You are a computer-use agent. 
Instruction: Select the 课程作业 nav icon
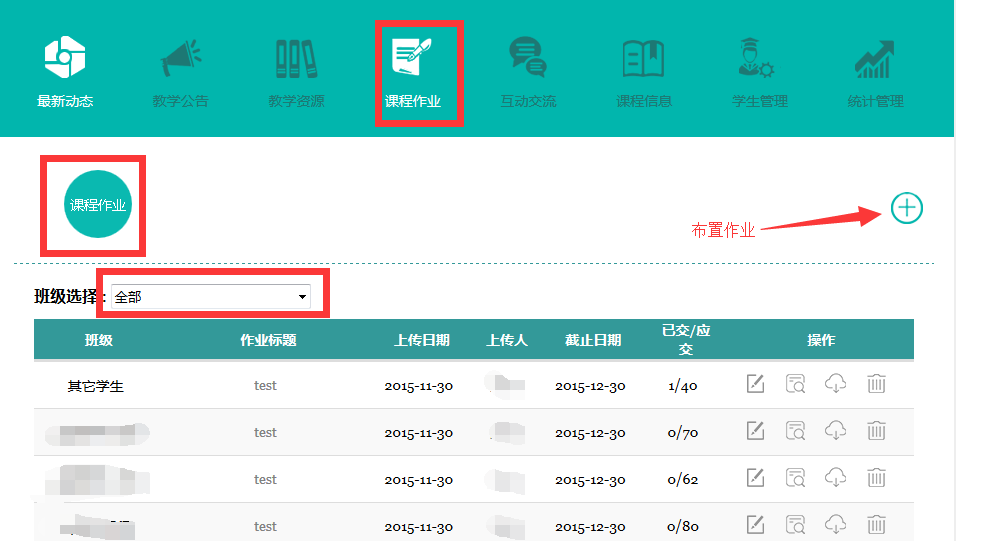(412, 59)
